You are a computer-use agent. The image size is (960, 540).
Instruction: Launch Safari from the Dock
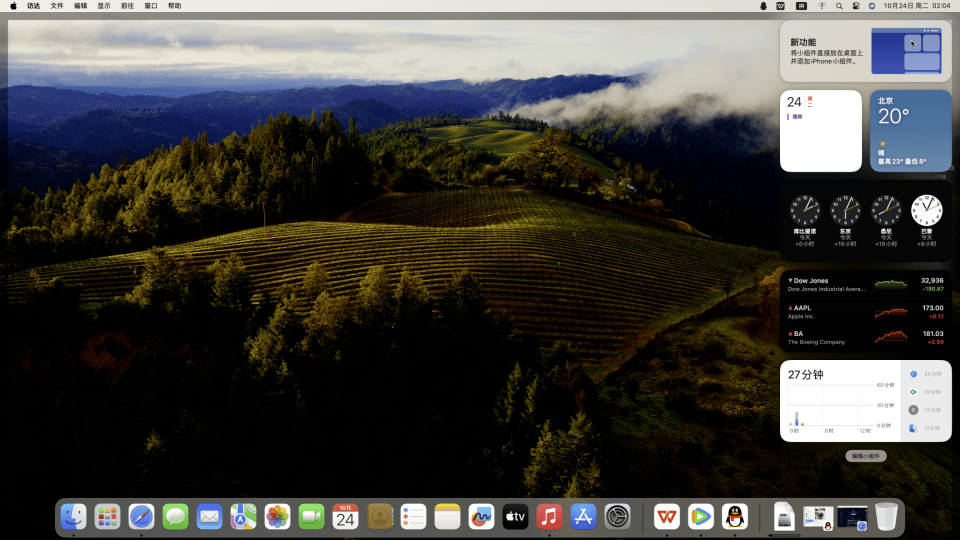142,517
